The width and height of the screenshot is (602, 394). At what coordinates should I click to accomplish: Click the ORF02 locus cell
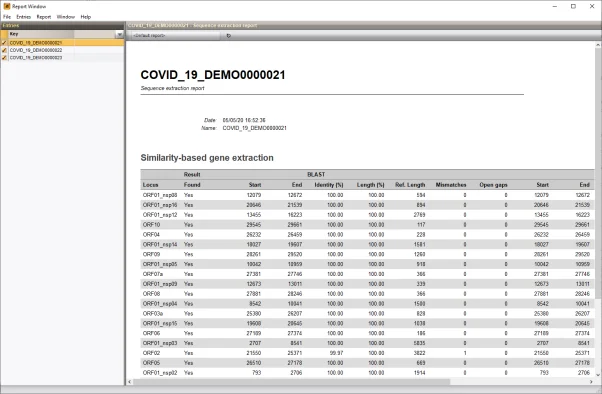[151, 353]
